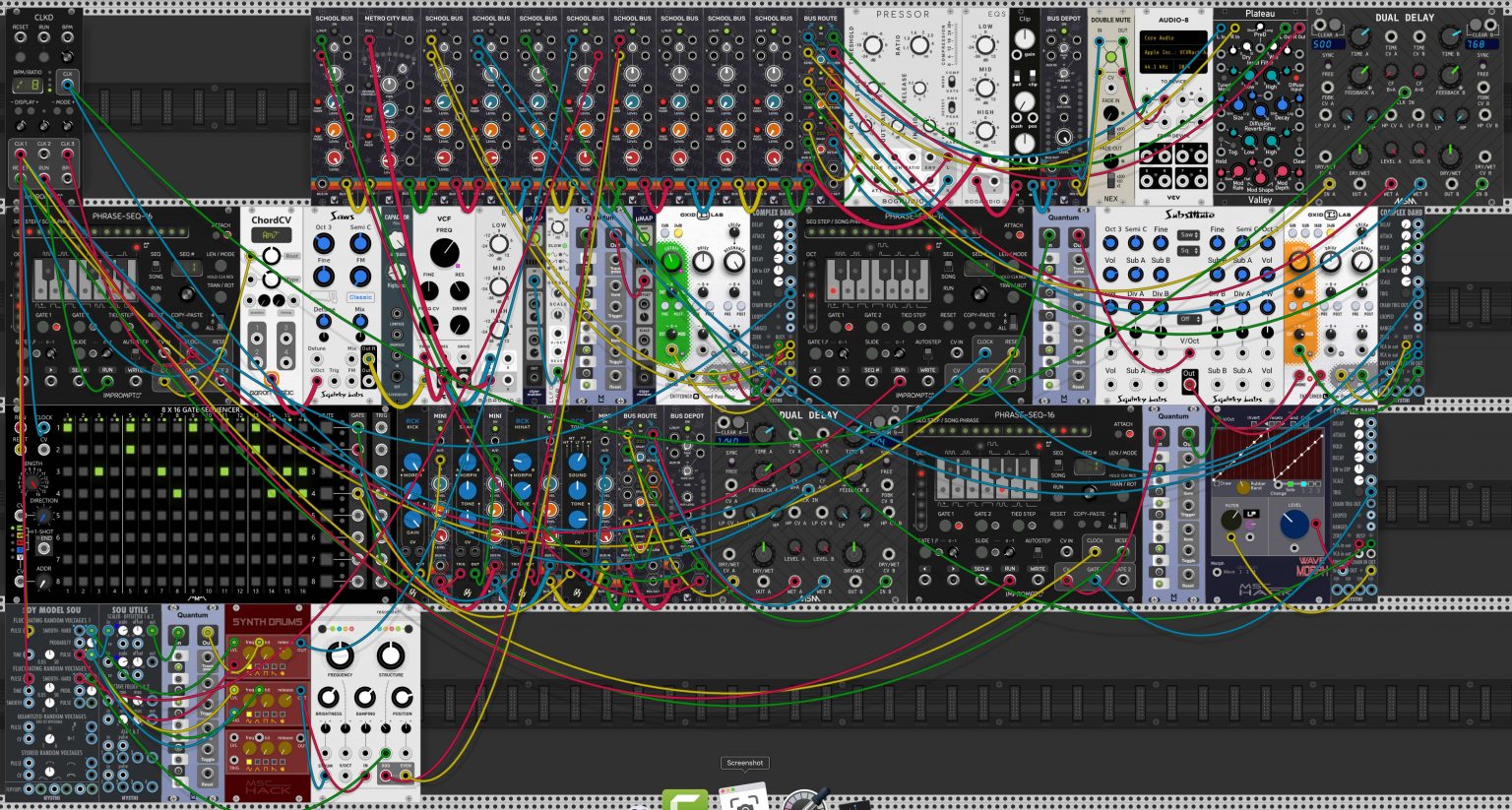Click the DIRECTION knob on Gate Sequencer

click(43, 515)
